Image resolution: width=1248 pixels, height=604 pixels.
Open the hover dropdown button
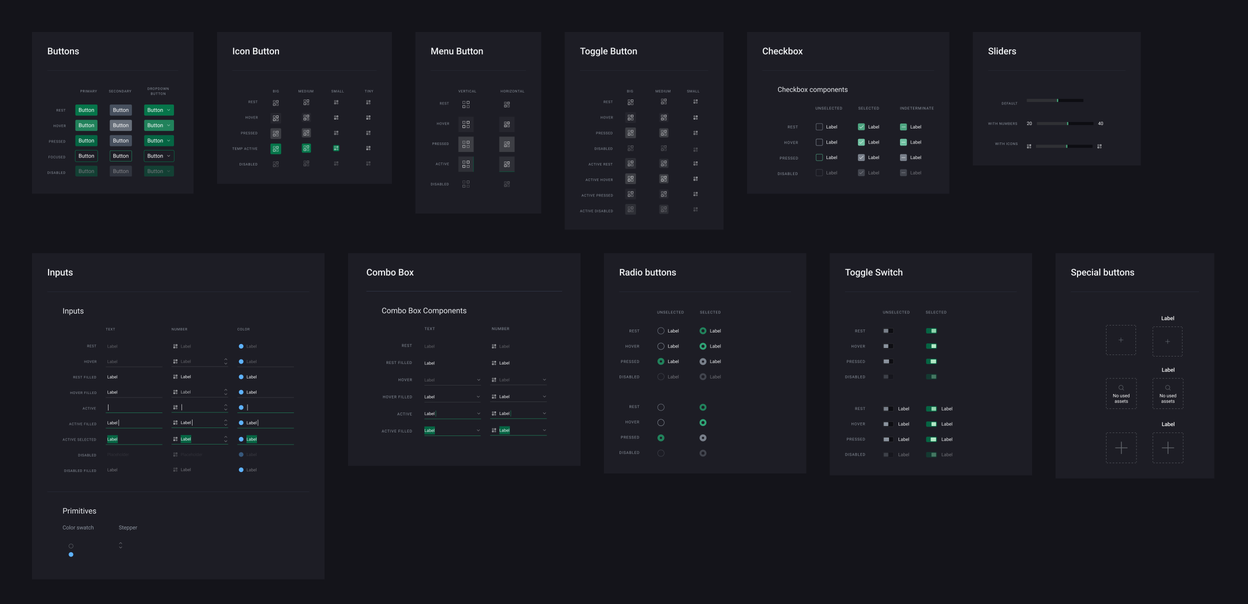click(159, 125)
